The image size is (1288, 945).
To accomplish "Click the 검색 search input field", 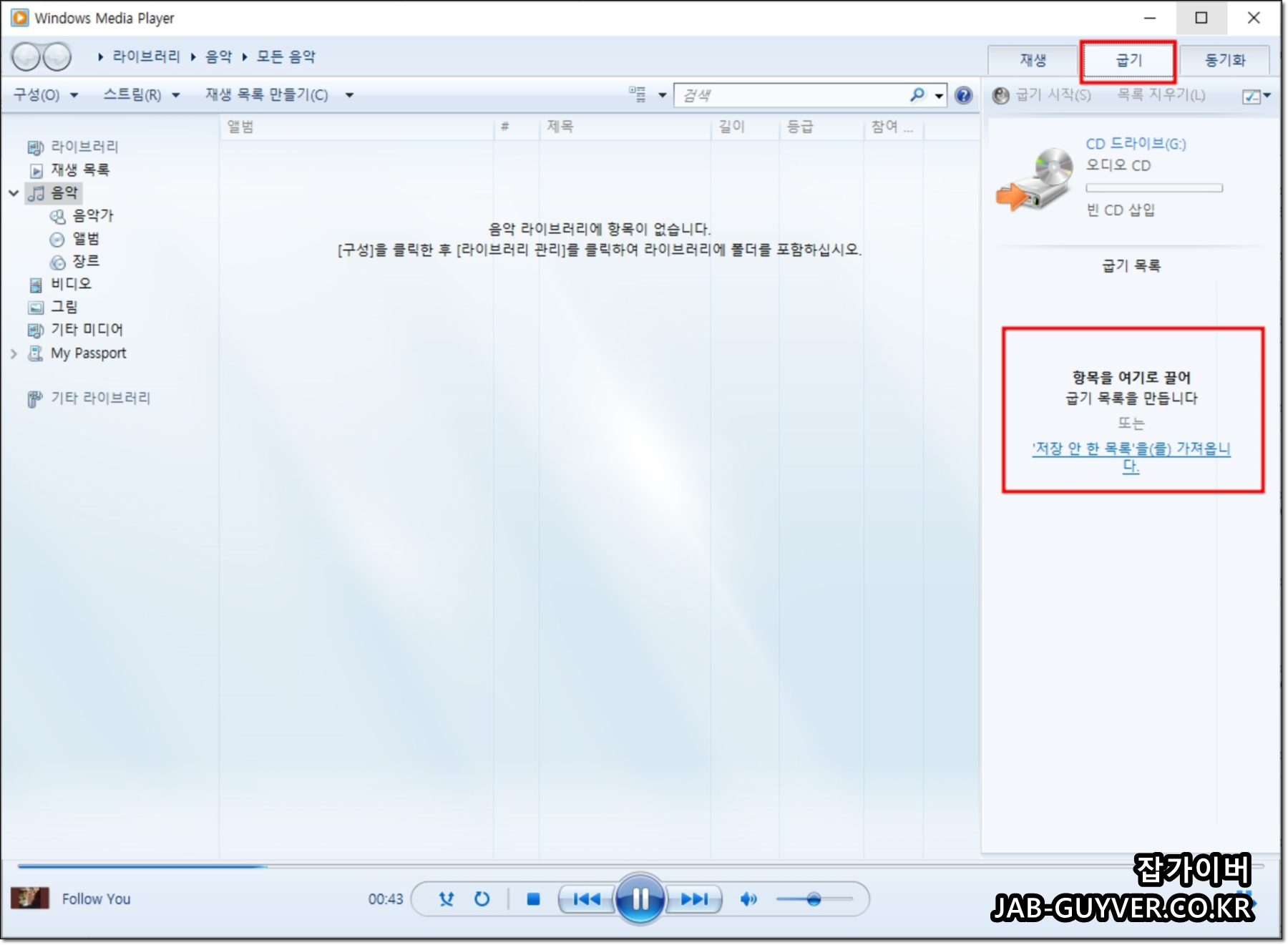I will tap(791, 95).
